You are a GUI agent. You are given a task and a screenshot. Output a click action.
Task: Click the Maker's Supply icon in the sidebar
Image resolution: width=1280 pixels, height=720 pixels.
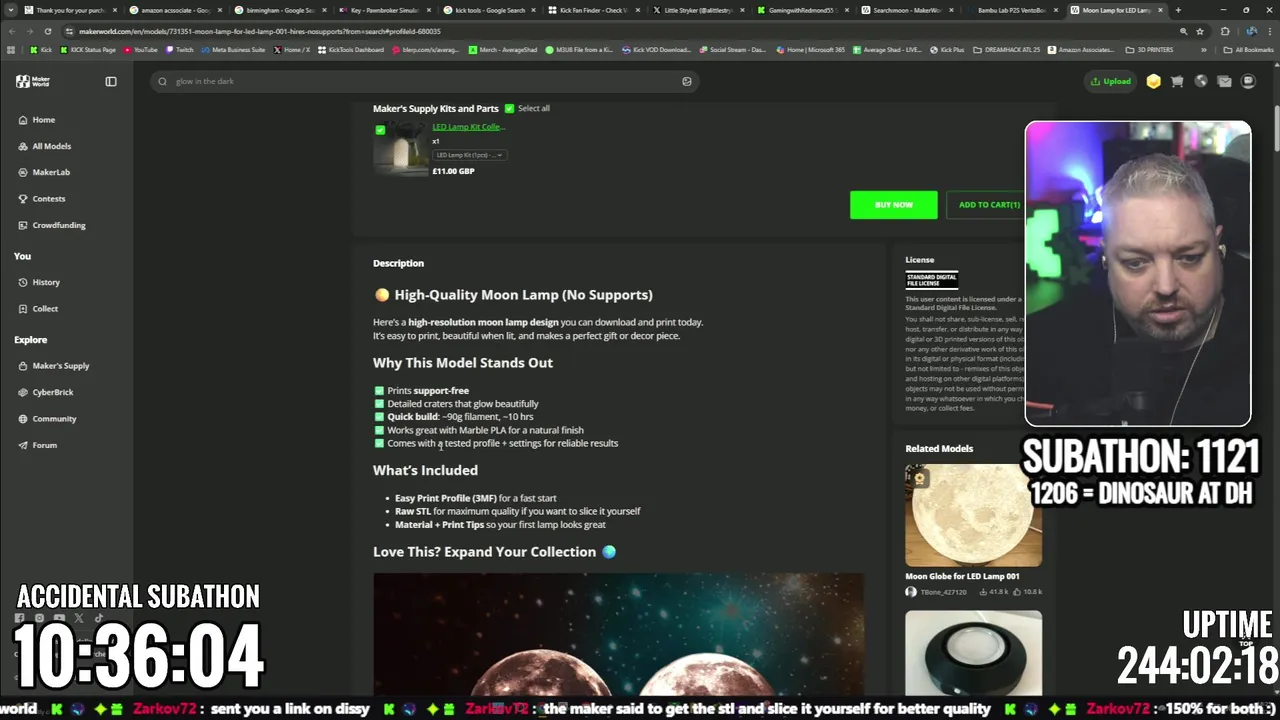pyautogui.click(x=23, y=366)
